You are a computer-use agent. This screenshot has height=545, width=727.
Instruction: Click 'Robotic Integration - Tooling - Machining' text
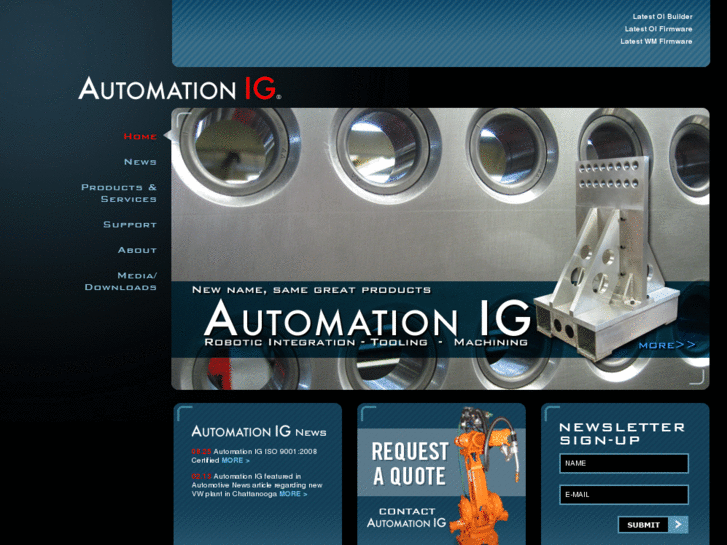[x=366, y=342]
